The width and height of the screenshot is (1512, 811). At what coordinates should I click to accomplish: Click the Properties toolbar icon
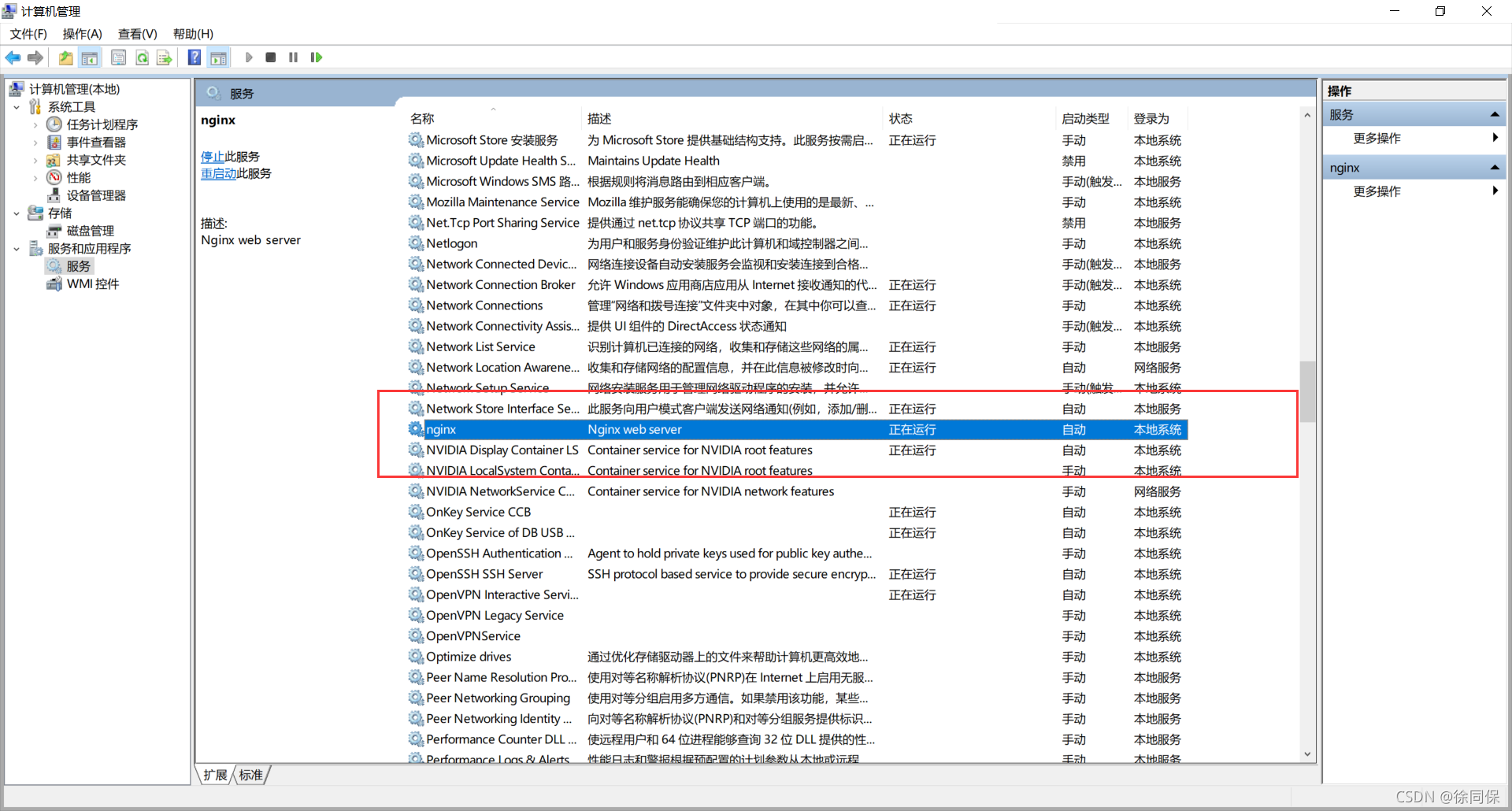(x=118, y=57)
